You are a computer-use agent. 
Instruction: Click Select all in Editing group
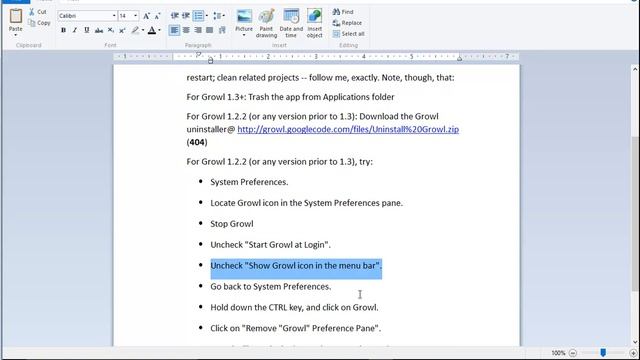click(x=349, y=34)
